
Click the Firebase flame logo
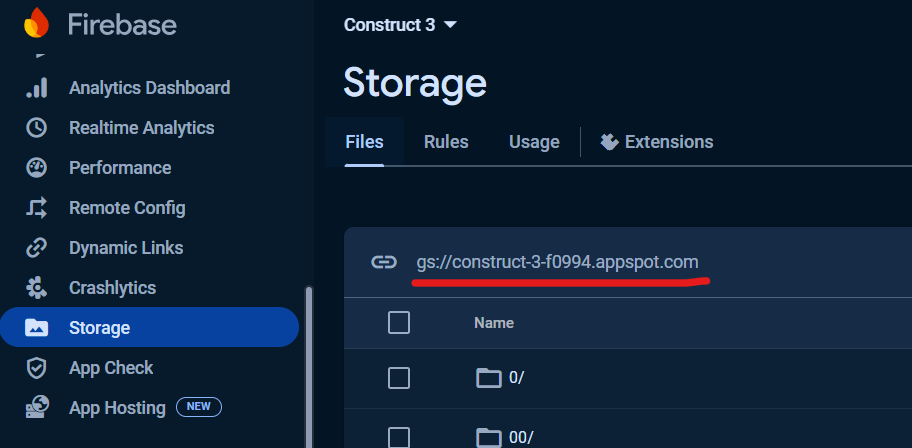click(x=36, y=23)
